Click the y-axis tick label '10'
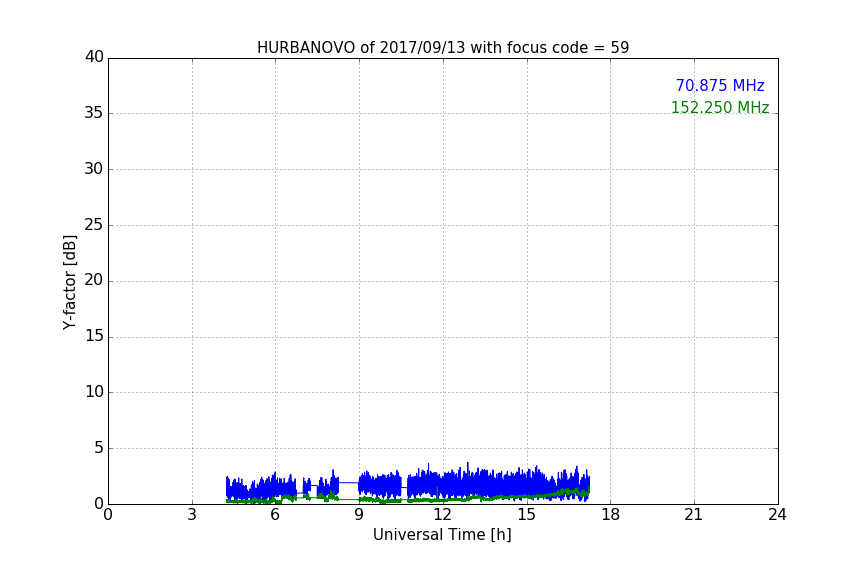Image resolution: width=864 pixels, height=576 pixels. [x=94, y=392]
